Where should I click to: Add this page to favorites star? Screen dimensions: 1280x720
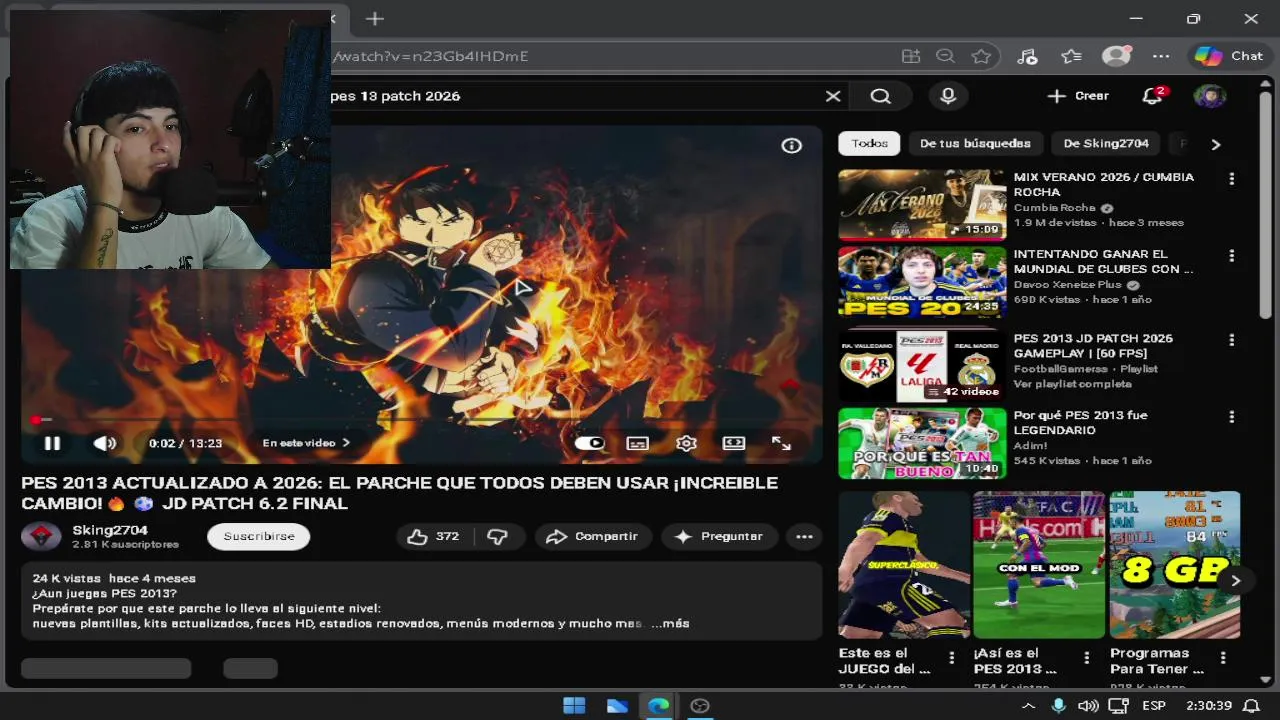[x=982, y=56]
